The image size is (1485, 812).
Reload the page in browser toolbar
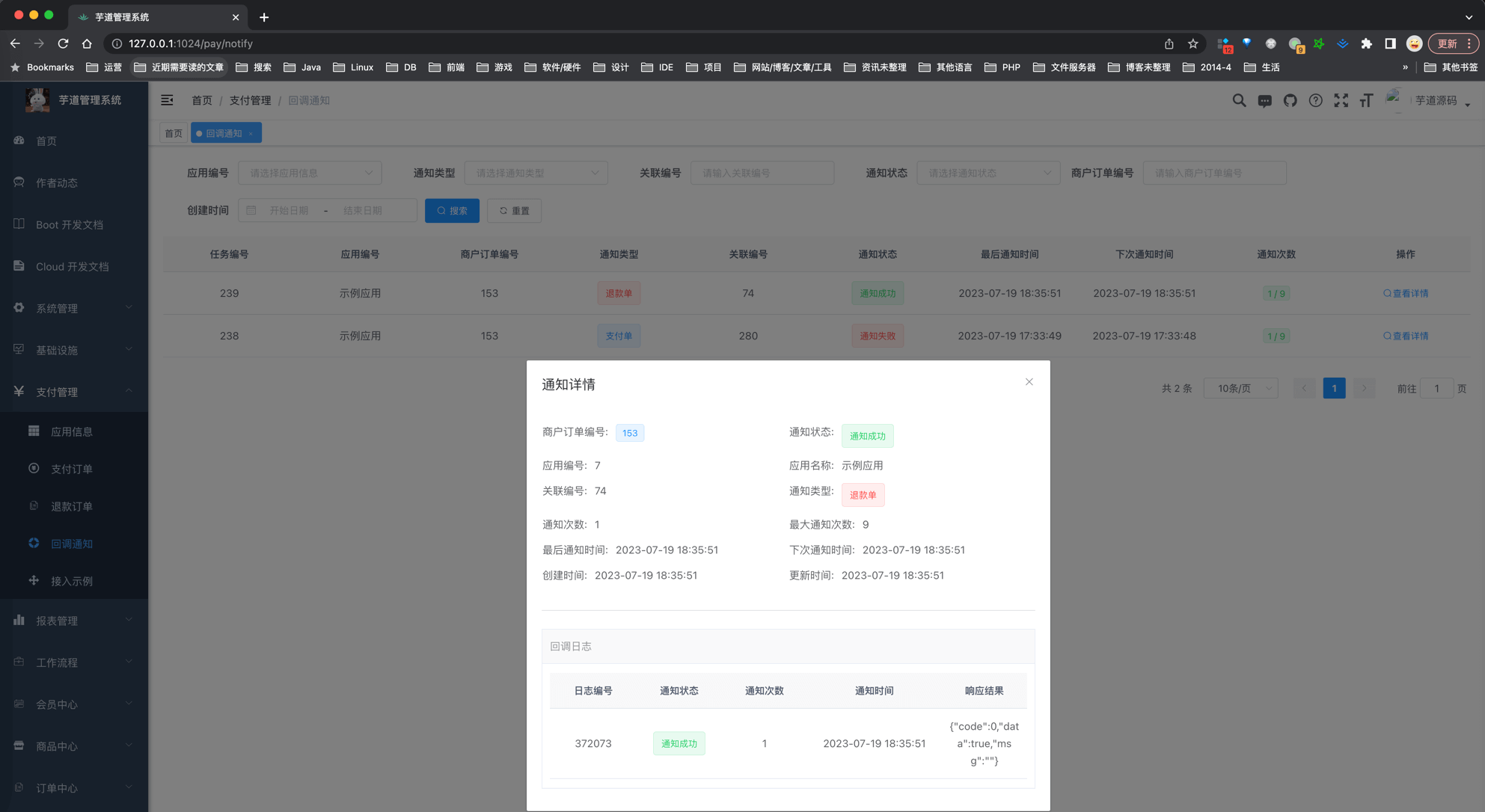coord(63,43)
